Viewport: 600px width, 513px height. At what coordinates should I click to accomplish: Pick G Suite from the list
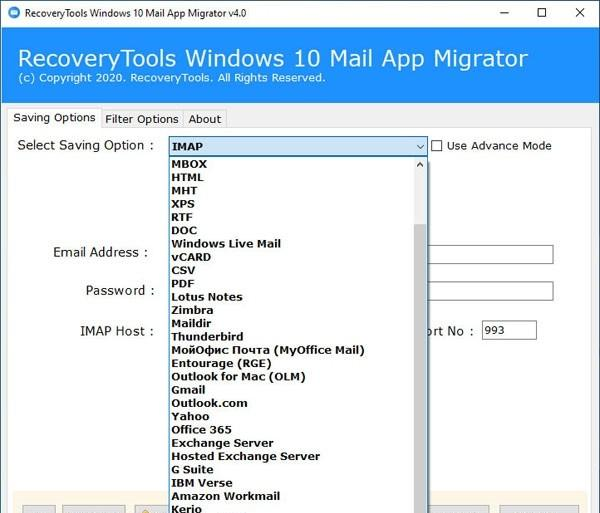click(293, 469)
